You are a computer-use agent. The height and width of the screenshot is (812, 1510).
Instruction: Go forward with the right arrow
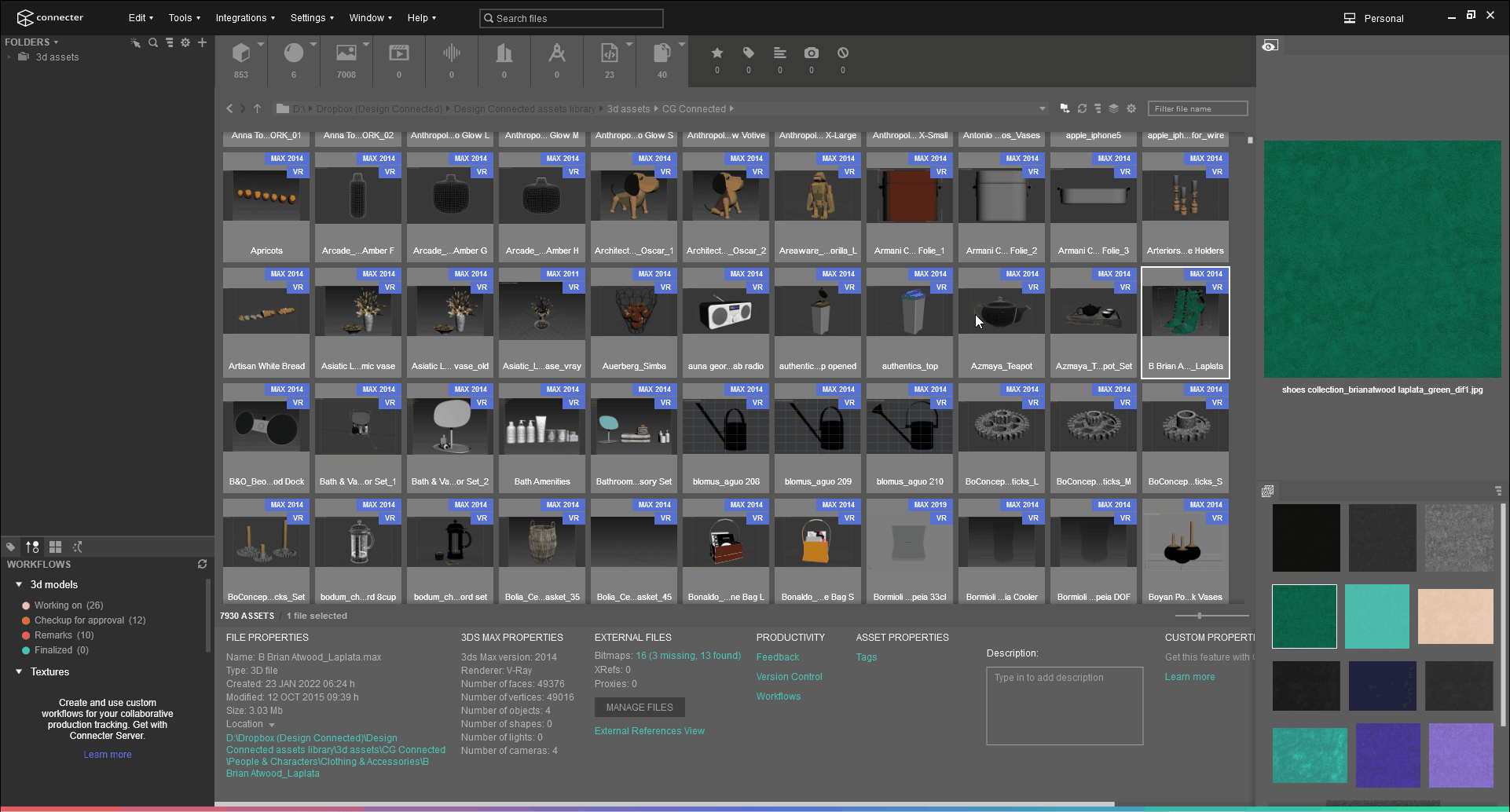(x=243, y=108)
